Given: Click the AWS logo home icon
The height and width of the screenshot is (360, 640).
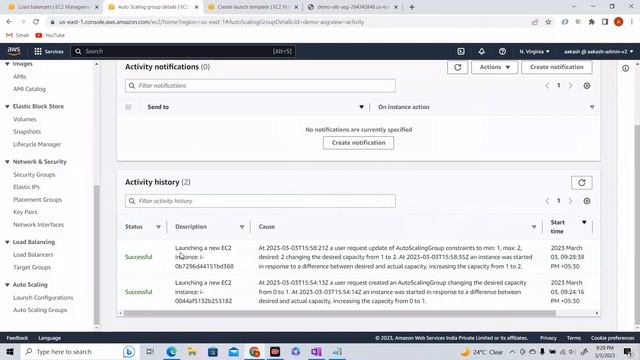Looking at the screenshot, I should (14, 51).
